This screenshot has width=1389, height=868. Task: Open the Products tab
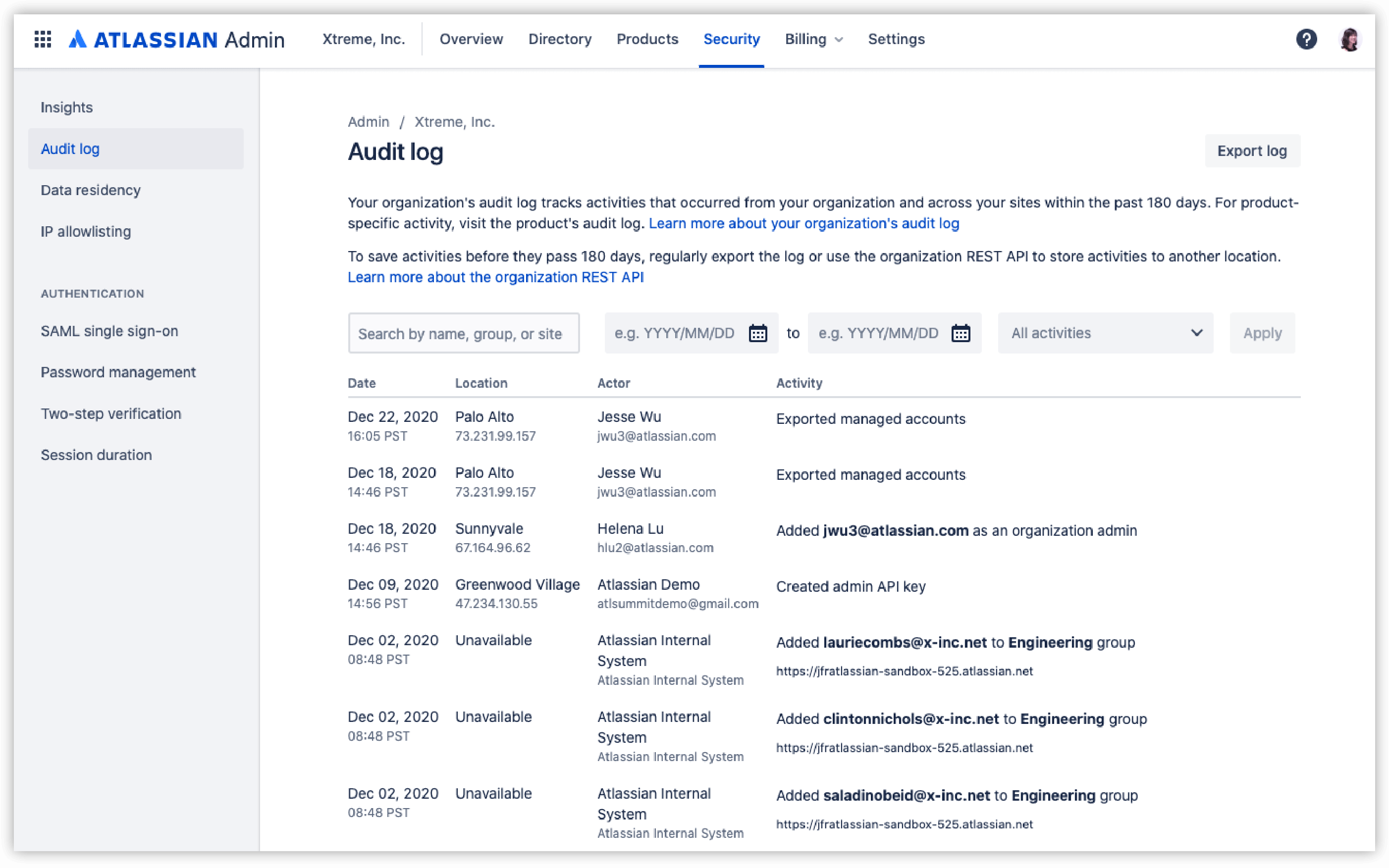[x=647, y=39]
